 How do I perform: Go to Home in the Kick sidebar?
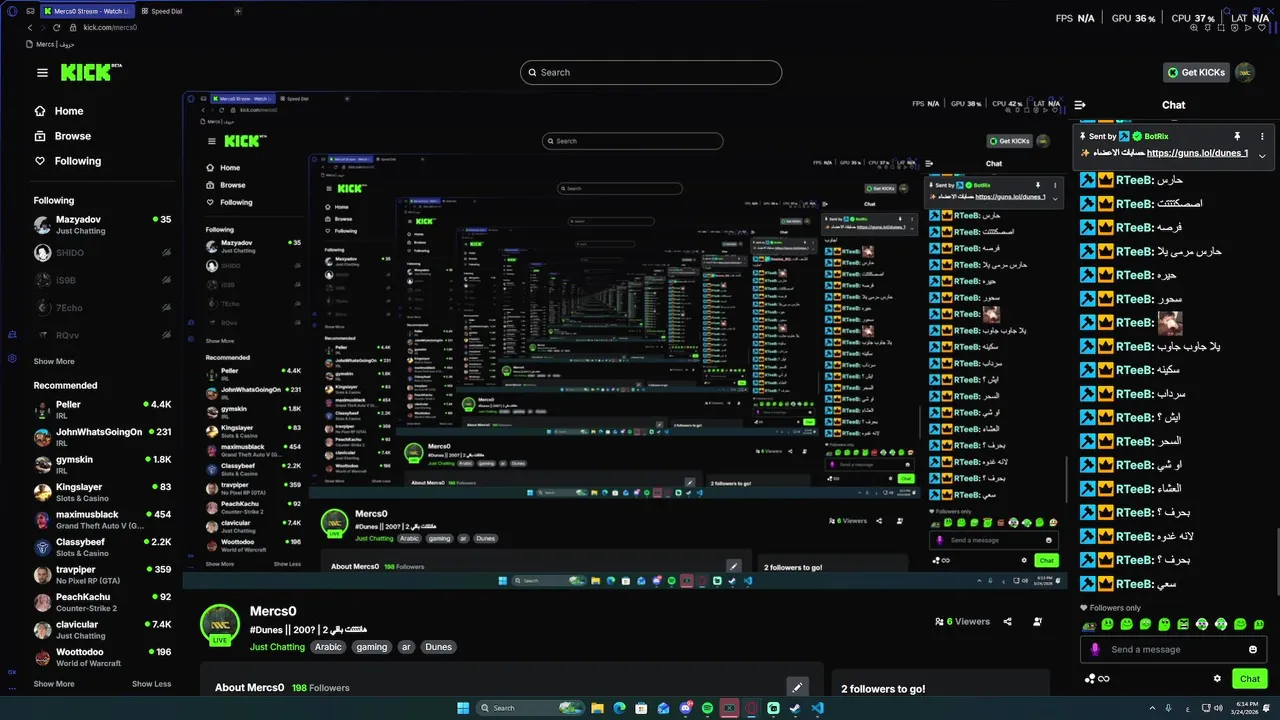60,111
